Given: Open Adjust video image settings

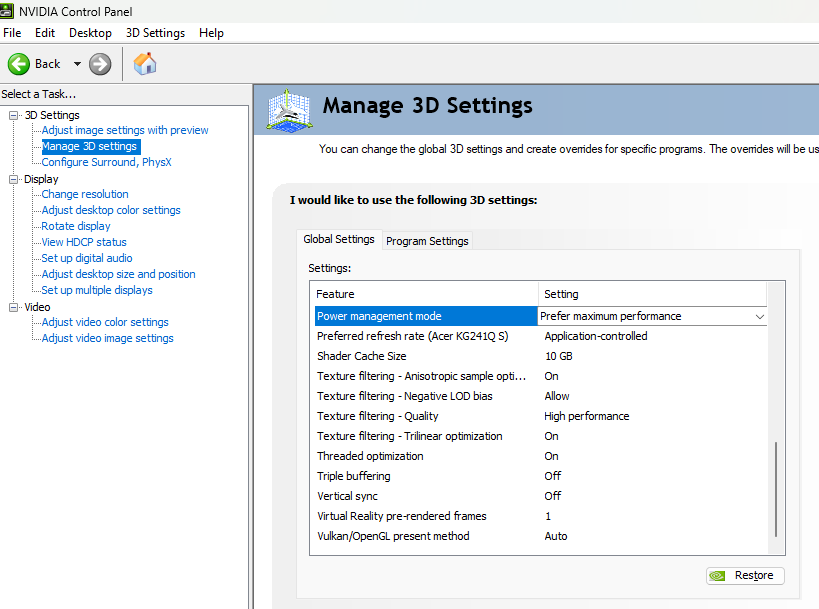Looking at the screenshot, I should coord(108,338).
